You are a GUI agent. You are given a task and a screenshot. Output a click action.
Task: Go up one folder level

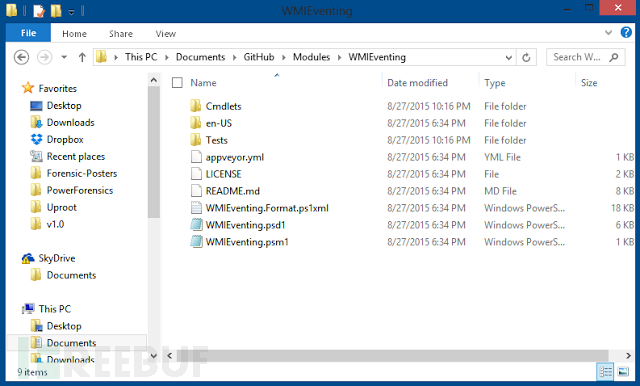point(82,57)
